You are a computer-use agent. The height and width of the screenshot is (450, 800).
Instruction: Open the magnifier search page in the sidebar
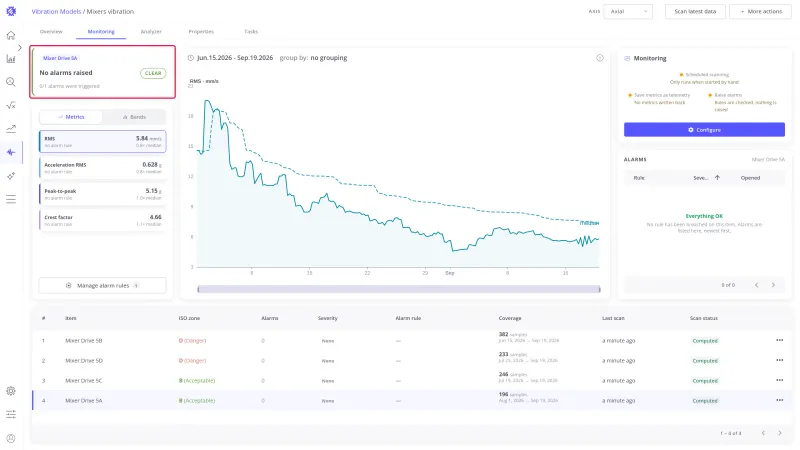click(x=11, y=82)
